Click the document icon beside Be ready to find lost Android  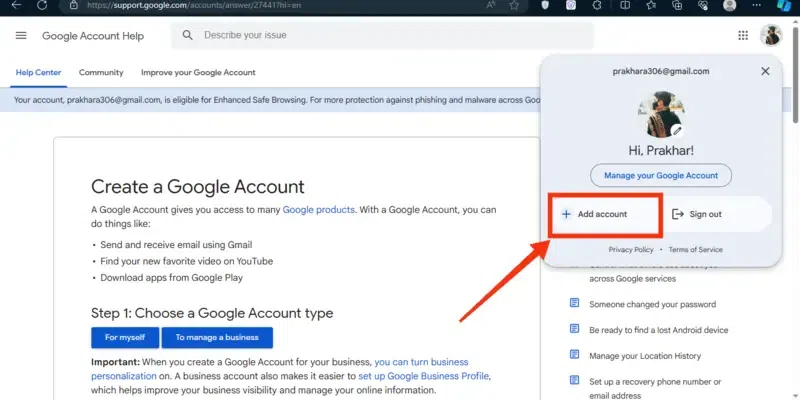coord(574,329)
